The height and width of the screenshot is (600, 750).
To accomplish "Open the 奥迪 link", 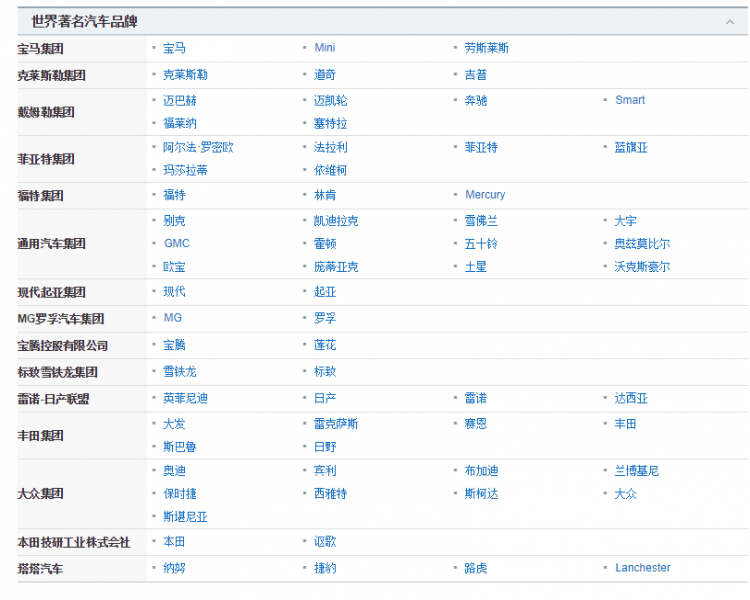I will coord(174,471).
